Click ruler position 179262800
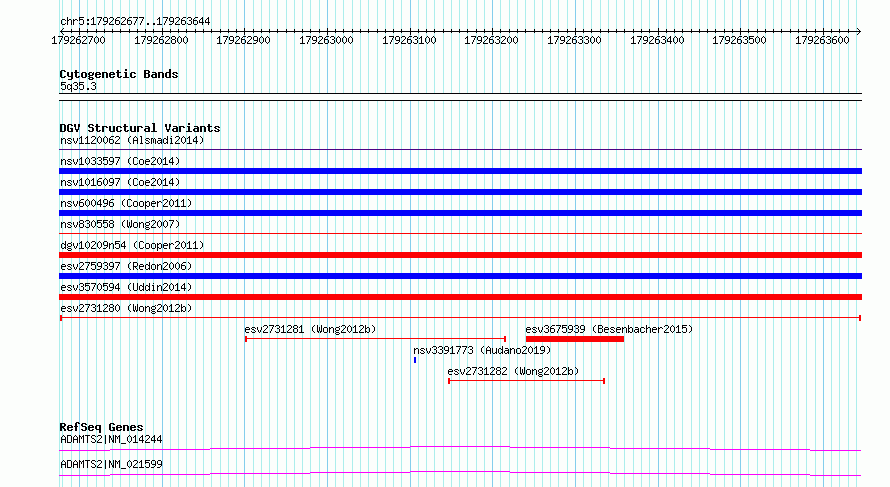This screenshot has height=487, width=890. pos(161,40)
